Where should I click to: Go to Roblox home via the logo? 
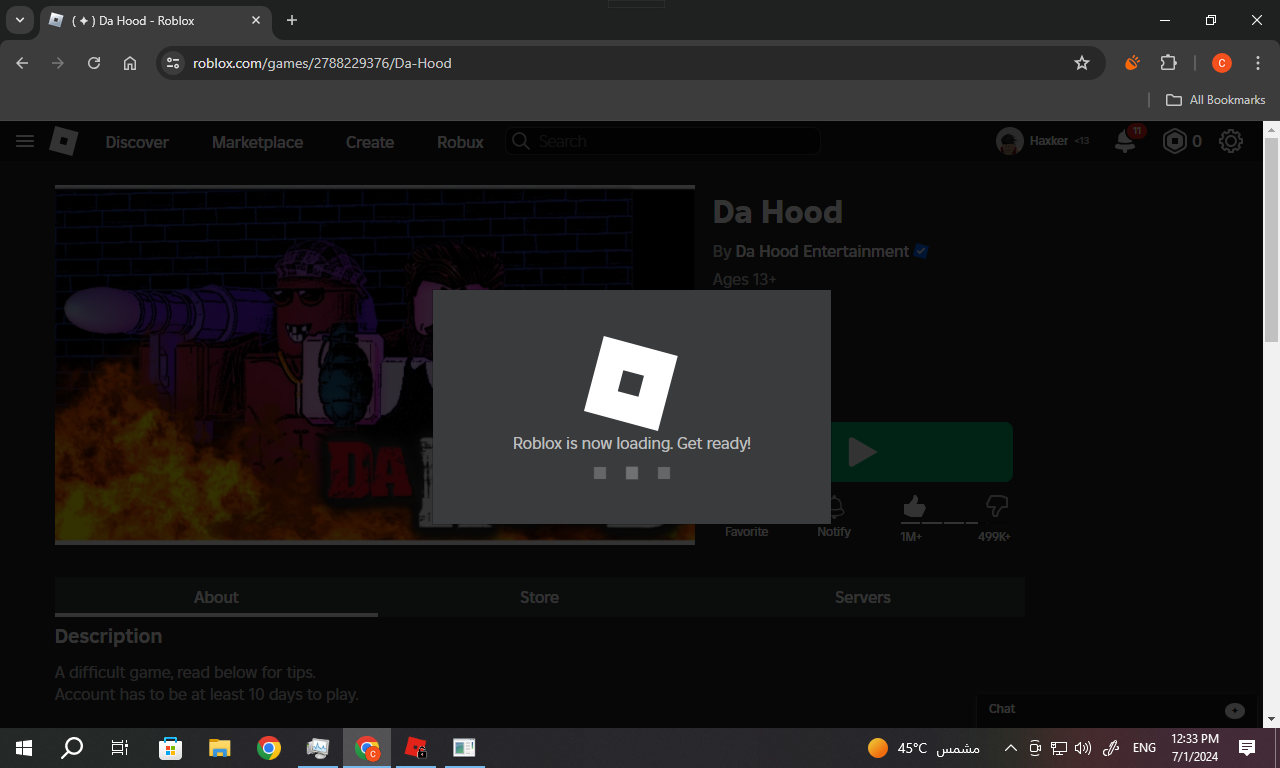(64, 141)
